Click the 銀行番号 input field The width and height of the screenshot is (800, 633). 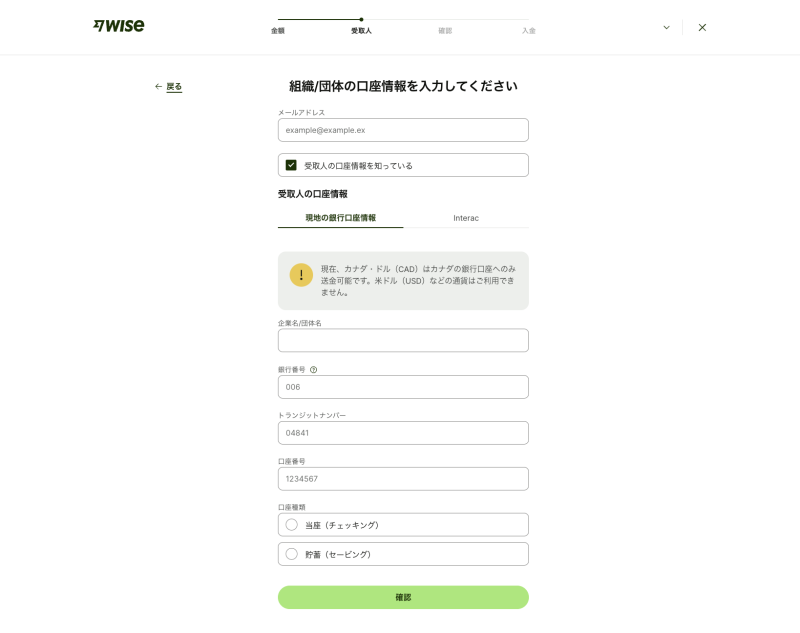click(x=403, y=387)
